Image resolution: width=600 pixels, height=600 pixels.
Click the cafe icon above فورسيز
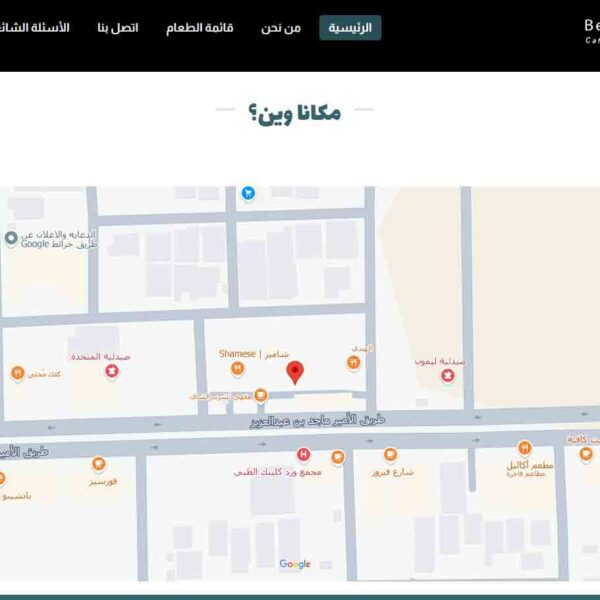coord(98,464)
